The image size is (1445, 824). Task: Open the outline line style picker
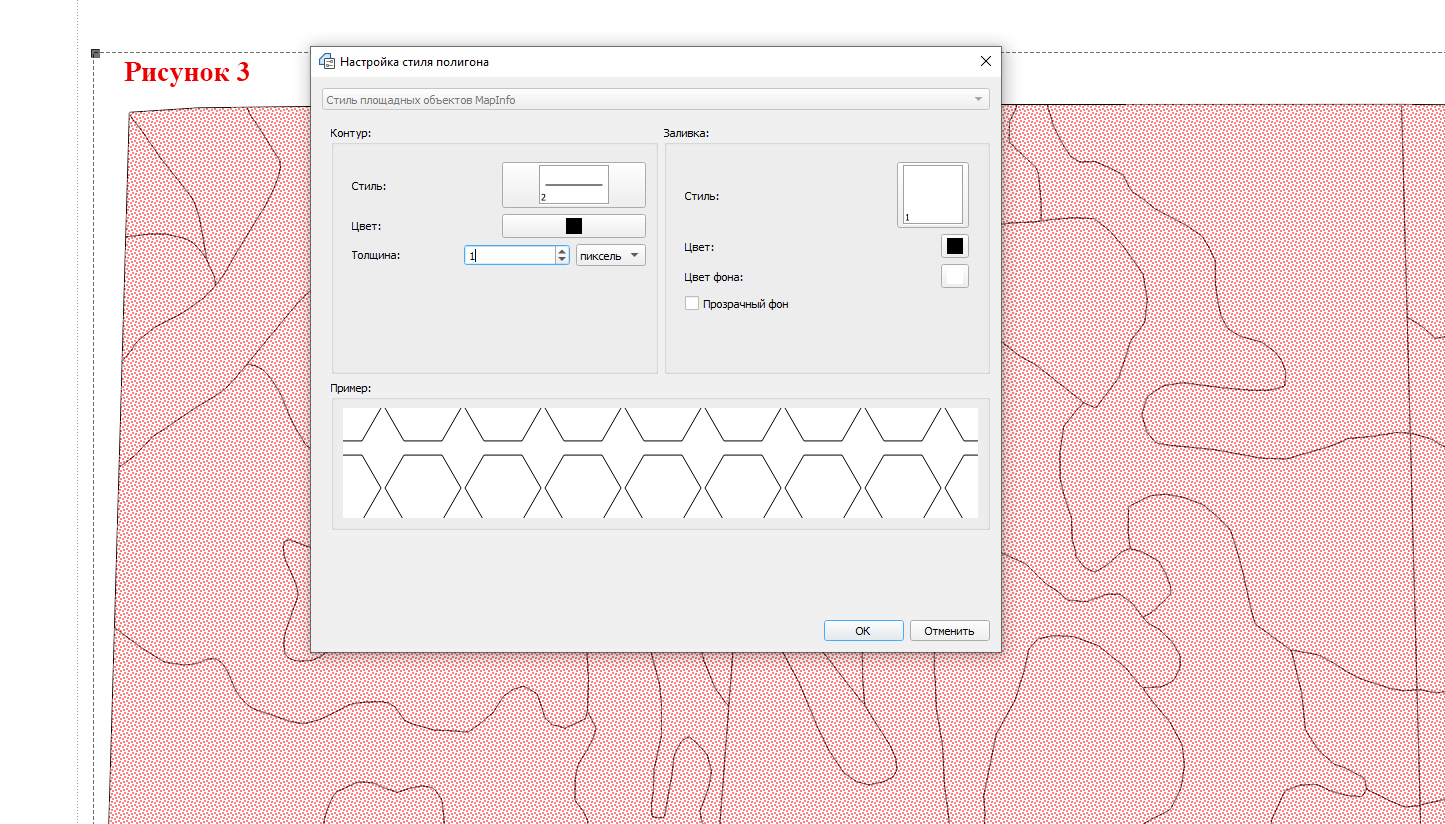573,185
